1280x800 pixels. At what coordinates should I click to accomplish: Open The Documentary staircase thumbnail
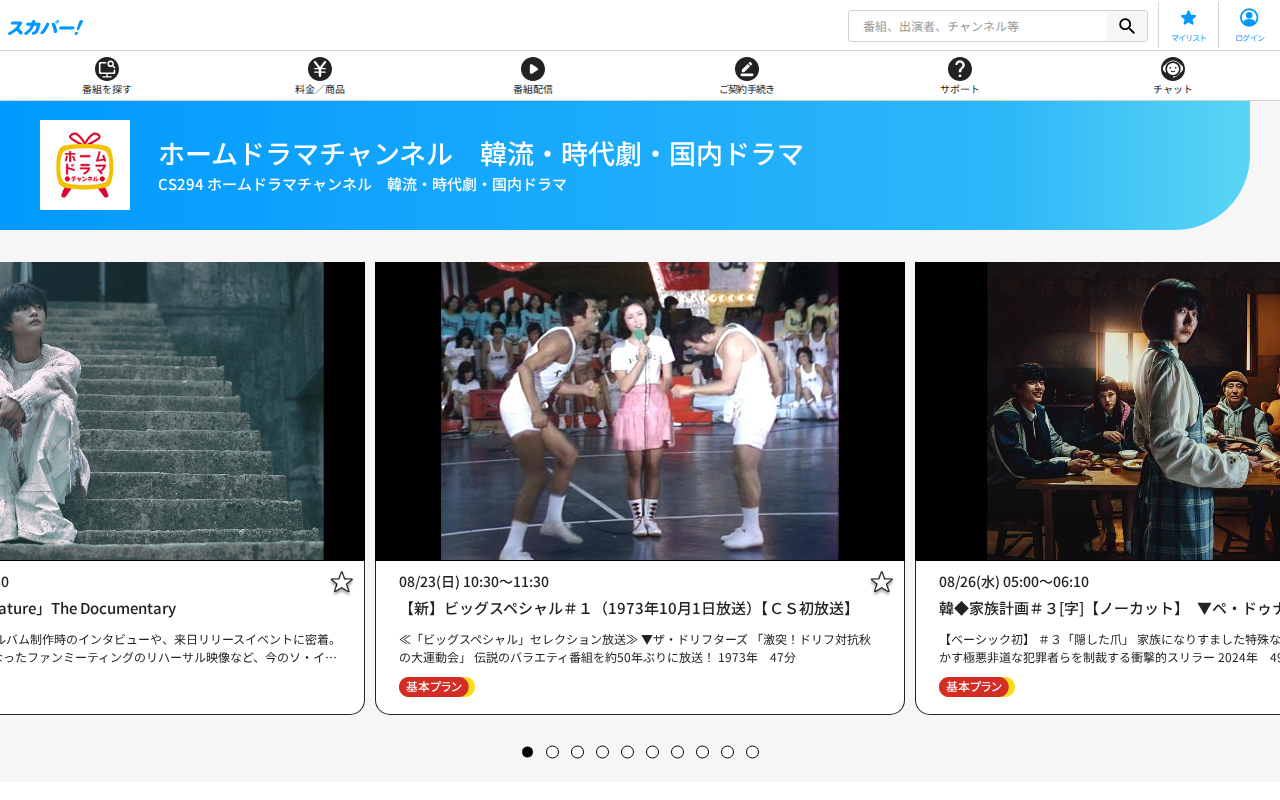tap(182, 411)
